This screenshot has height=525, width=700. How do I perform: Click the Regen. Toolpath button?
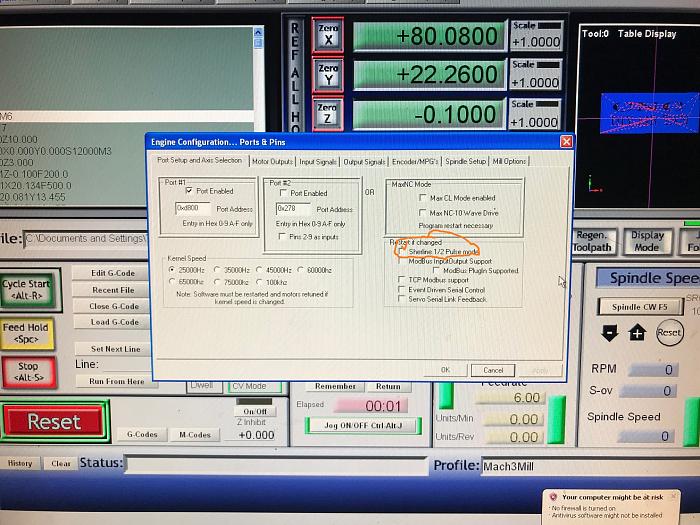pos(592,241)
